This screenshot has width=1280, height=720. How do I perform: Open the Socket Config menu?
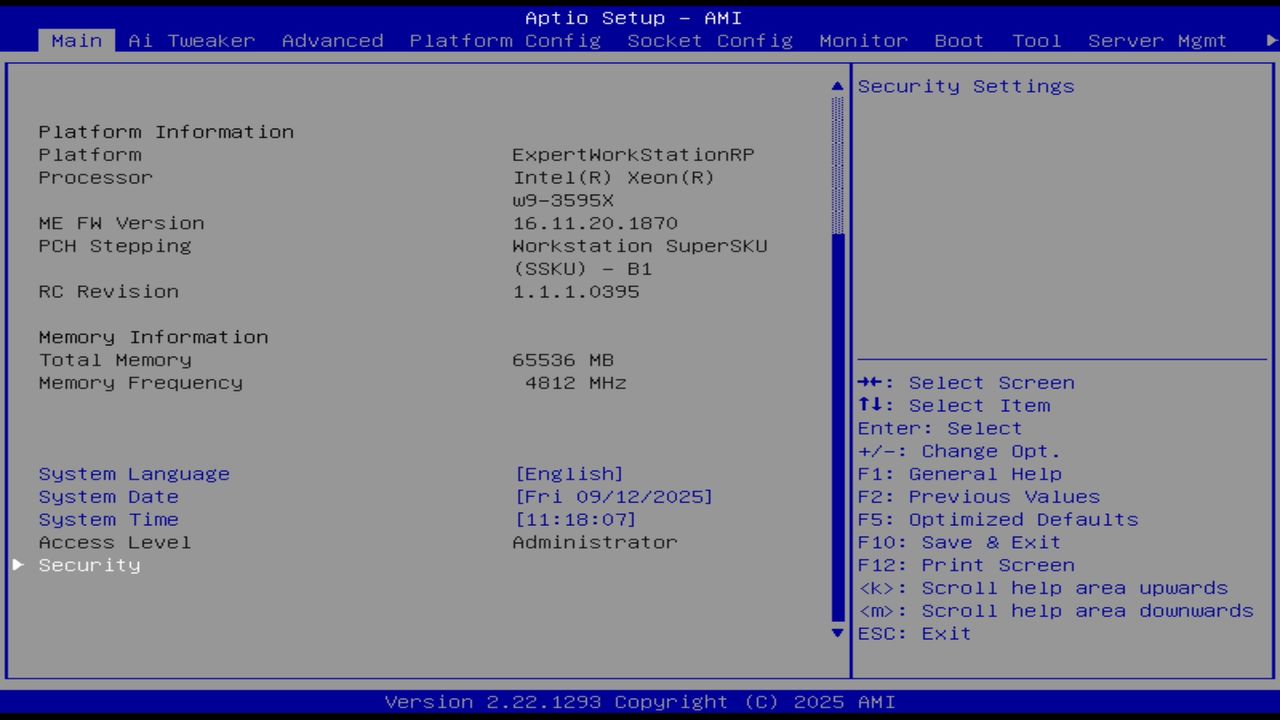click(710, 41)
